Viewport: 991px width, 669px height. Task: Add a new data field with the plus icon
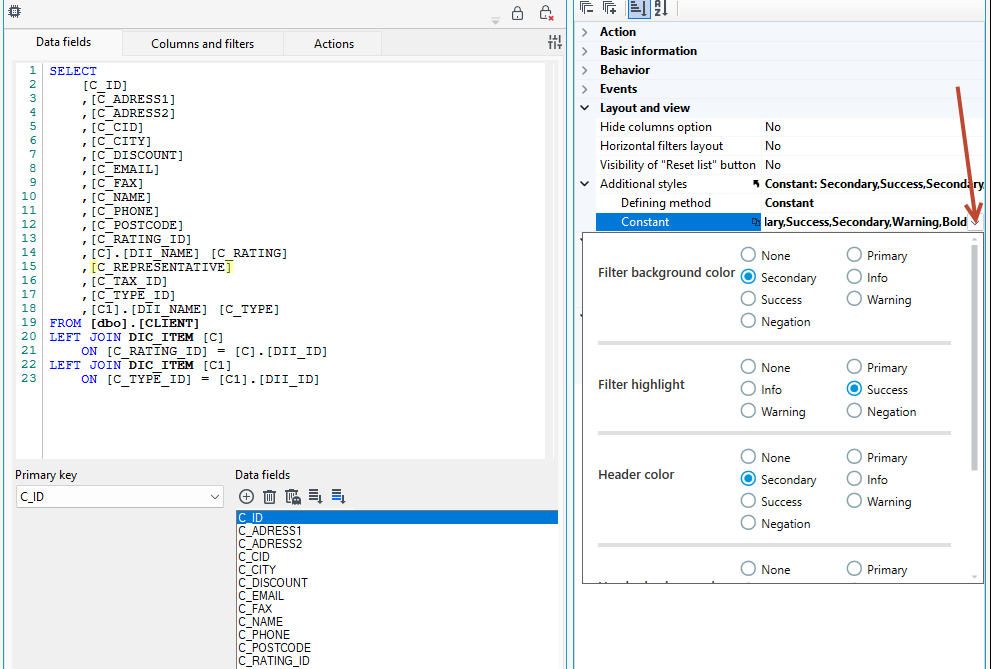click(246, 497)
